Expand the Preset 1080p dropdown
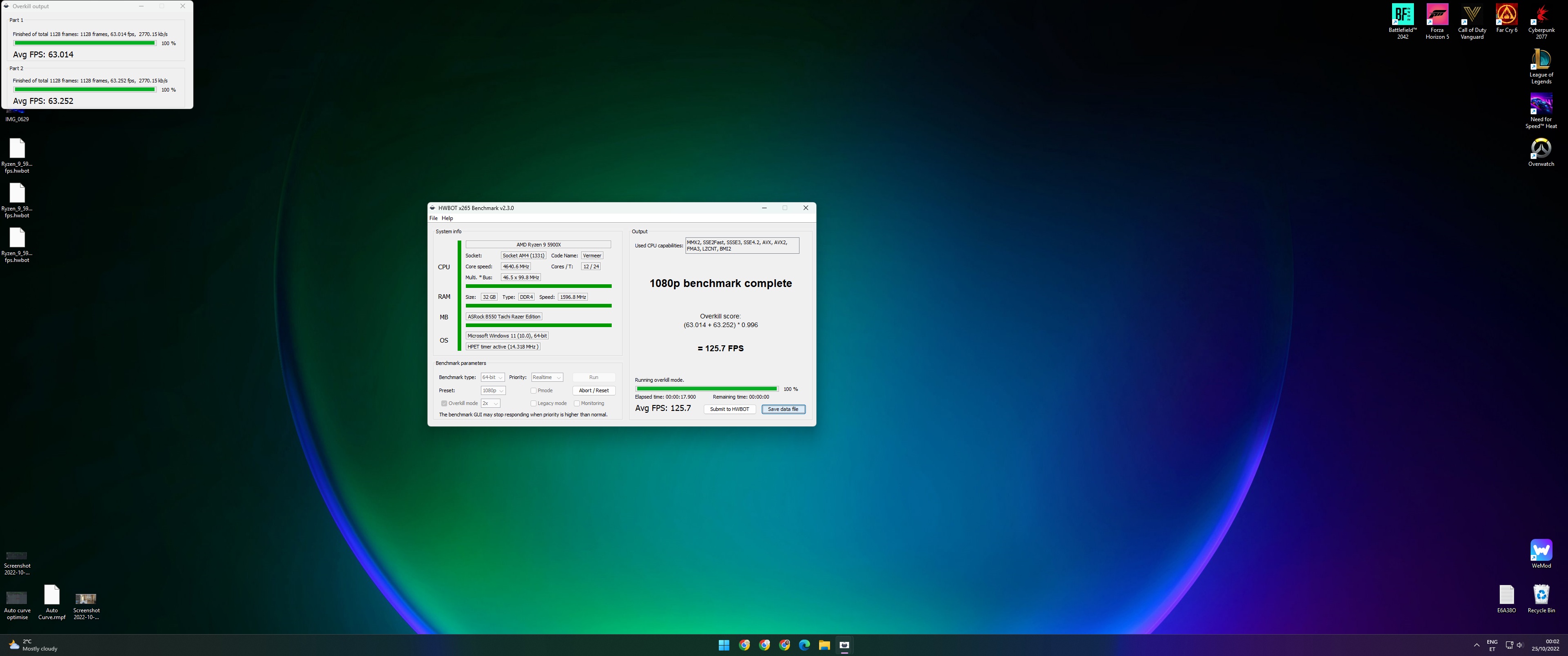 point(493,391)
